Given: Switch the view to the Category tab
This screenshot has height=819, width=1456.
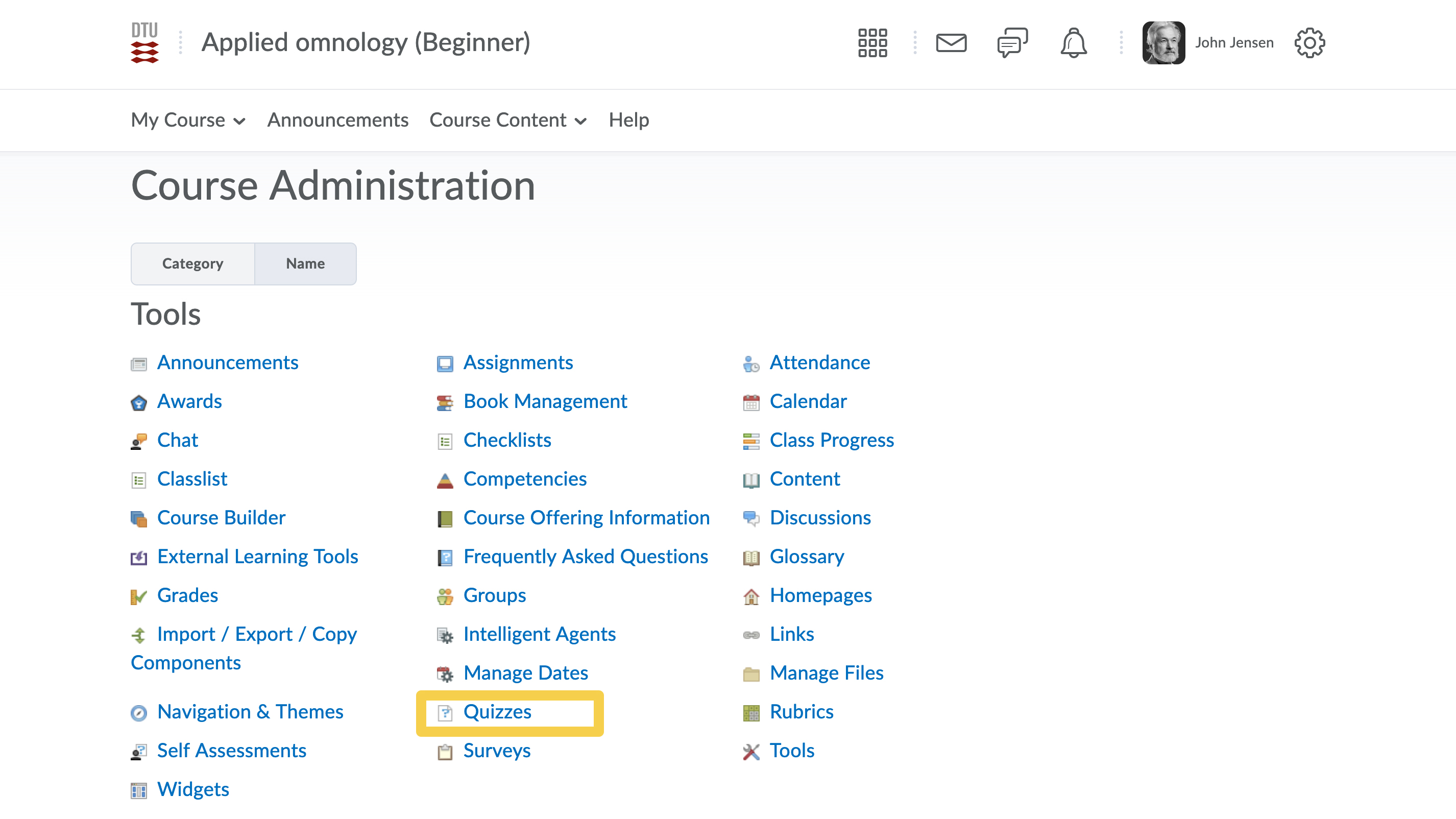Looking at the screenshot, I should click(193, 264).
